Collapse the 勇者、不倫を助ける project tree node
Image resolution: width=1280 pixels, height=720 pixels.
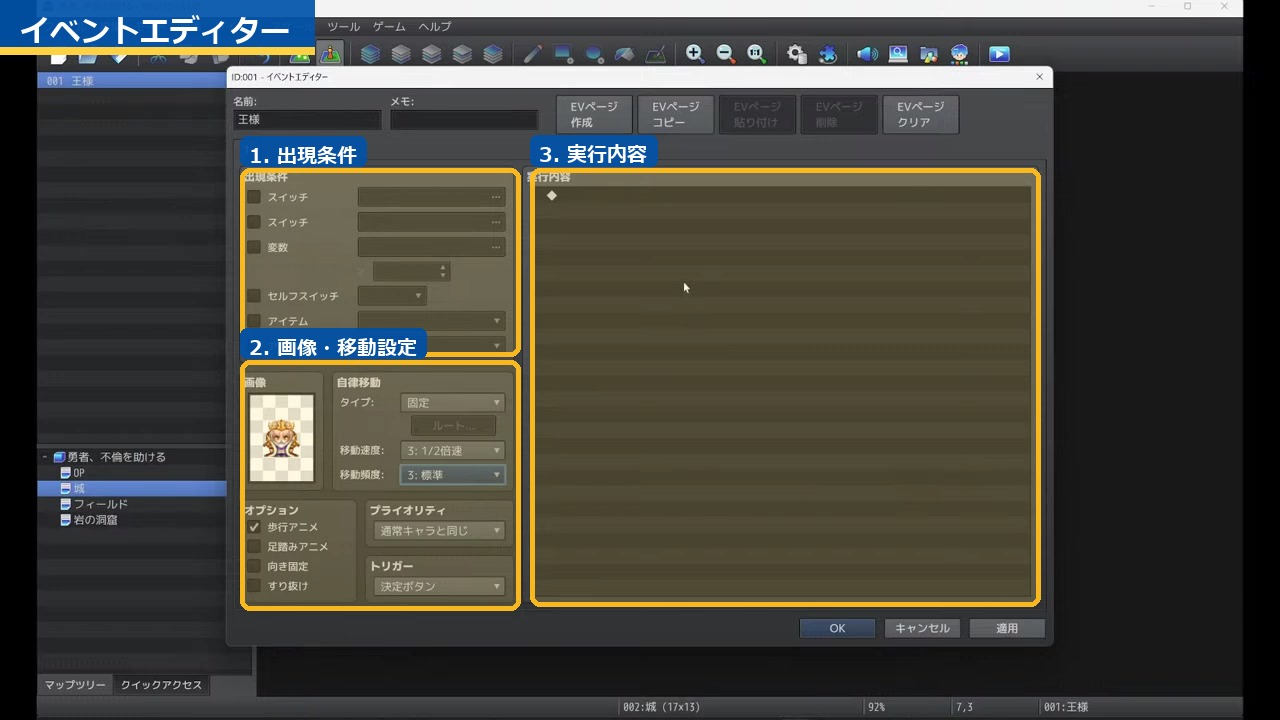[45, 457]
